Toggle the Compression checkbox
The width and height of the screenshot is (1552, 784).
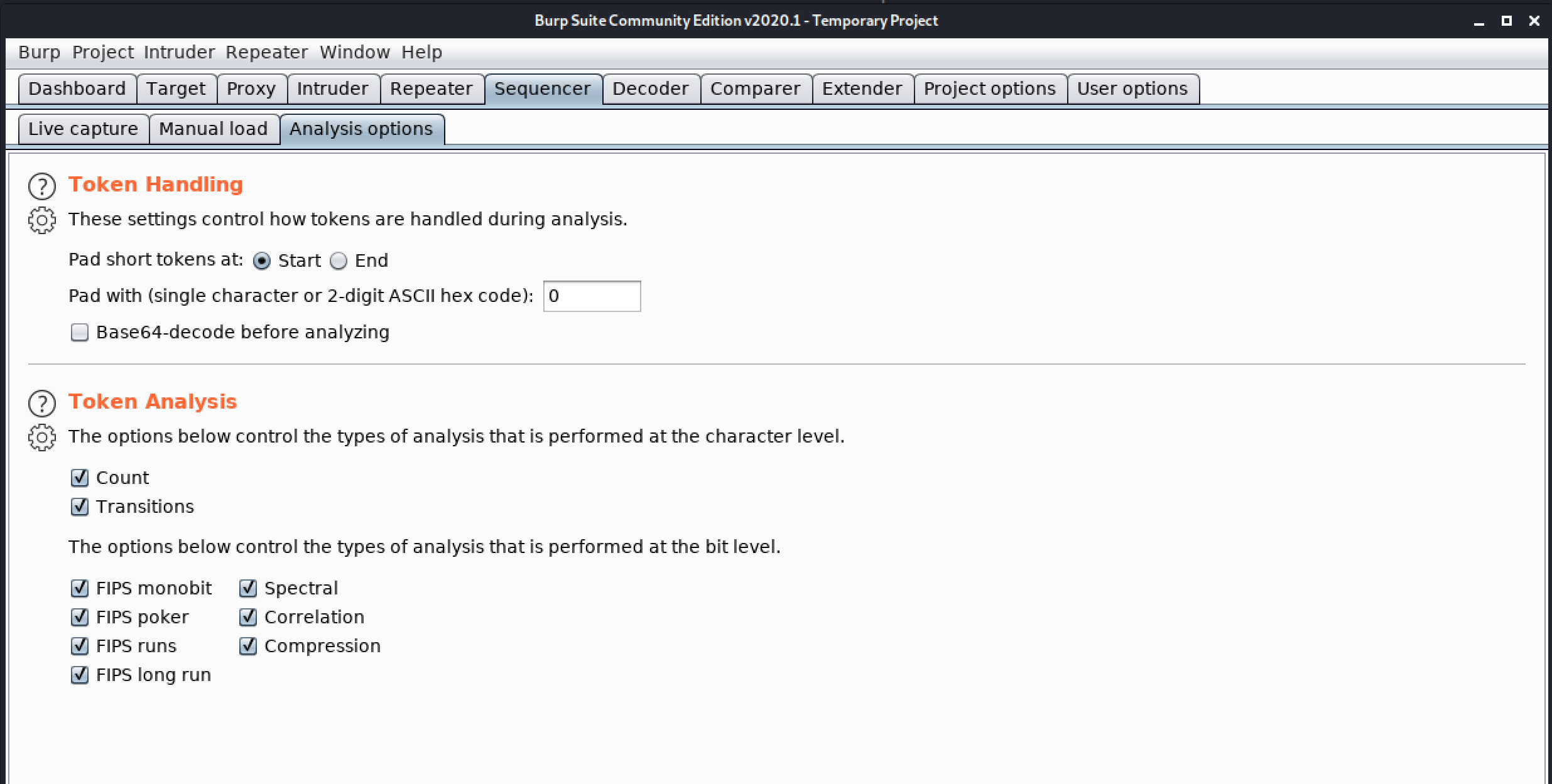pos(248,646)
